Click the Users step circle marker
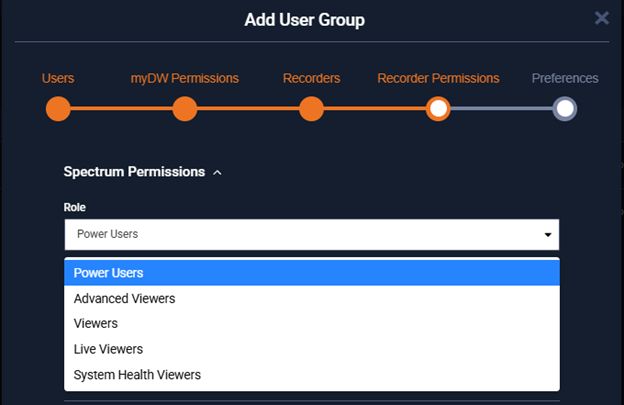The height and width of the screenshot is (405, 624). coord(58,108)
